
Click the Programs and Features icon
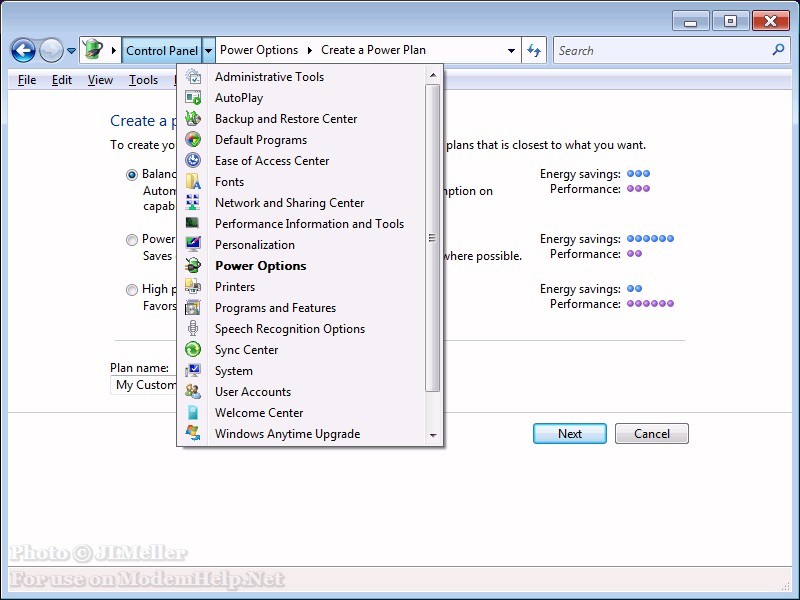[193, 308]
